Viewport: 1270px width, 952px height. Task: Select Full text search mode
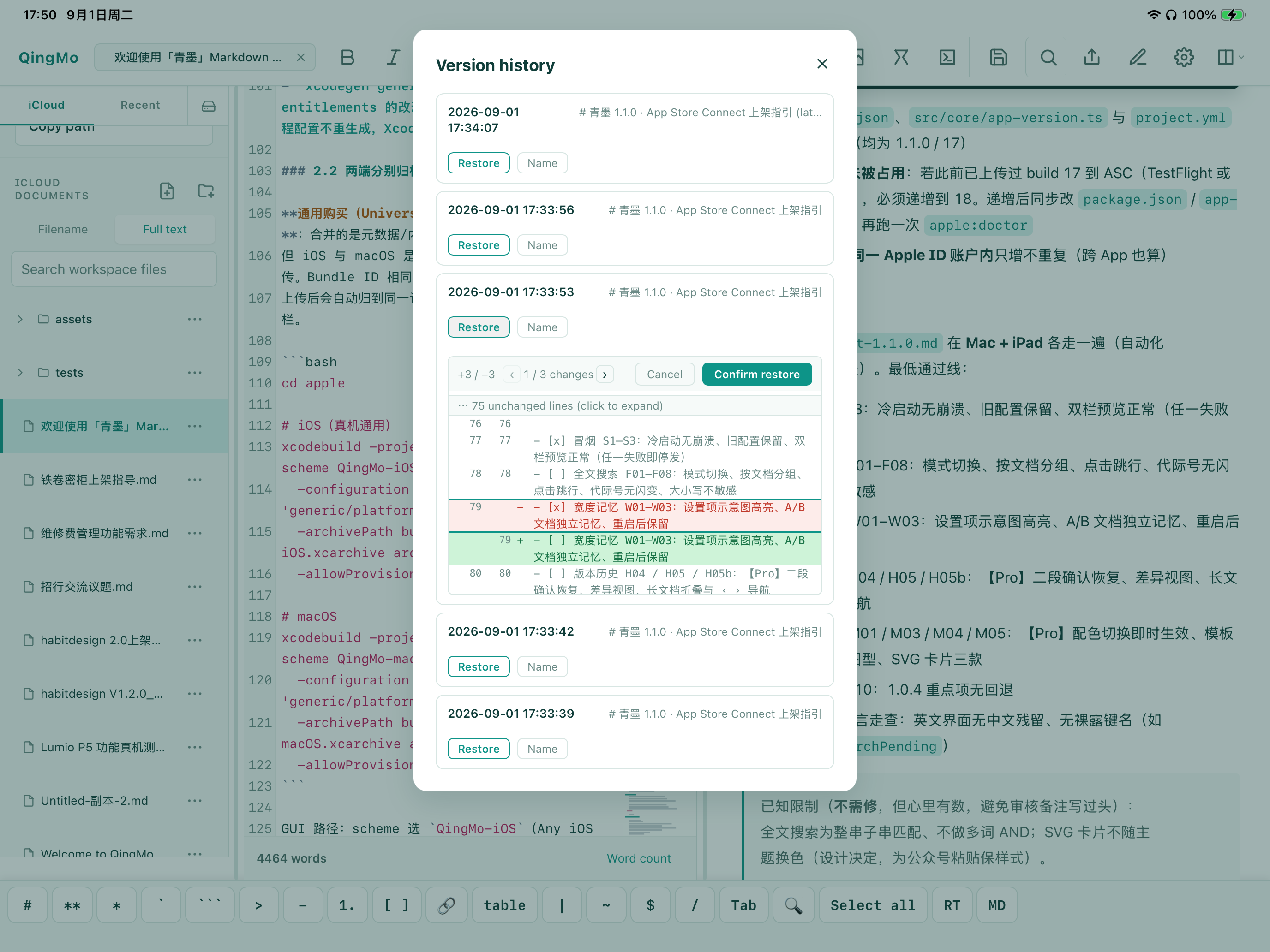coord(165,229)
